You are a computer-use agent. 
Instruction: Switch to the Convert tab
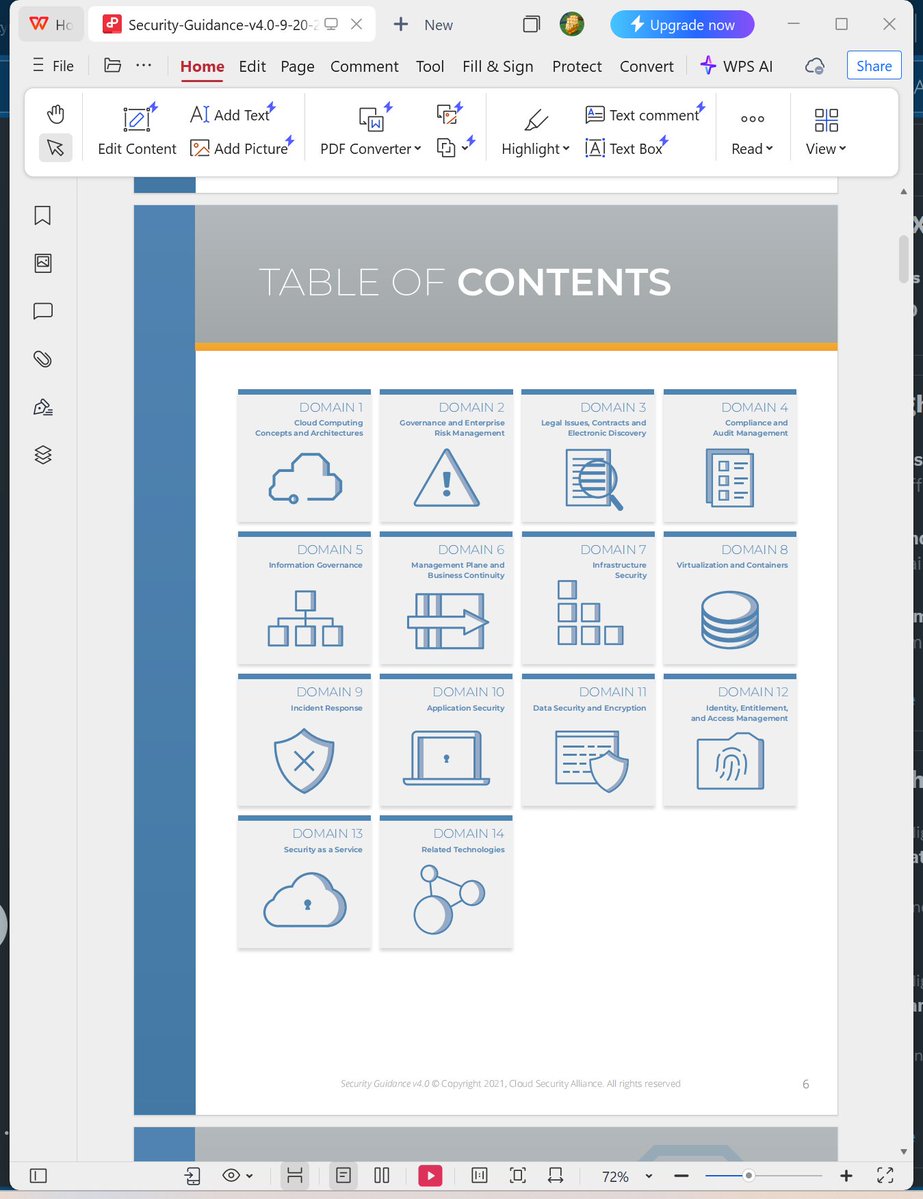(x=646, y=67)
